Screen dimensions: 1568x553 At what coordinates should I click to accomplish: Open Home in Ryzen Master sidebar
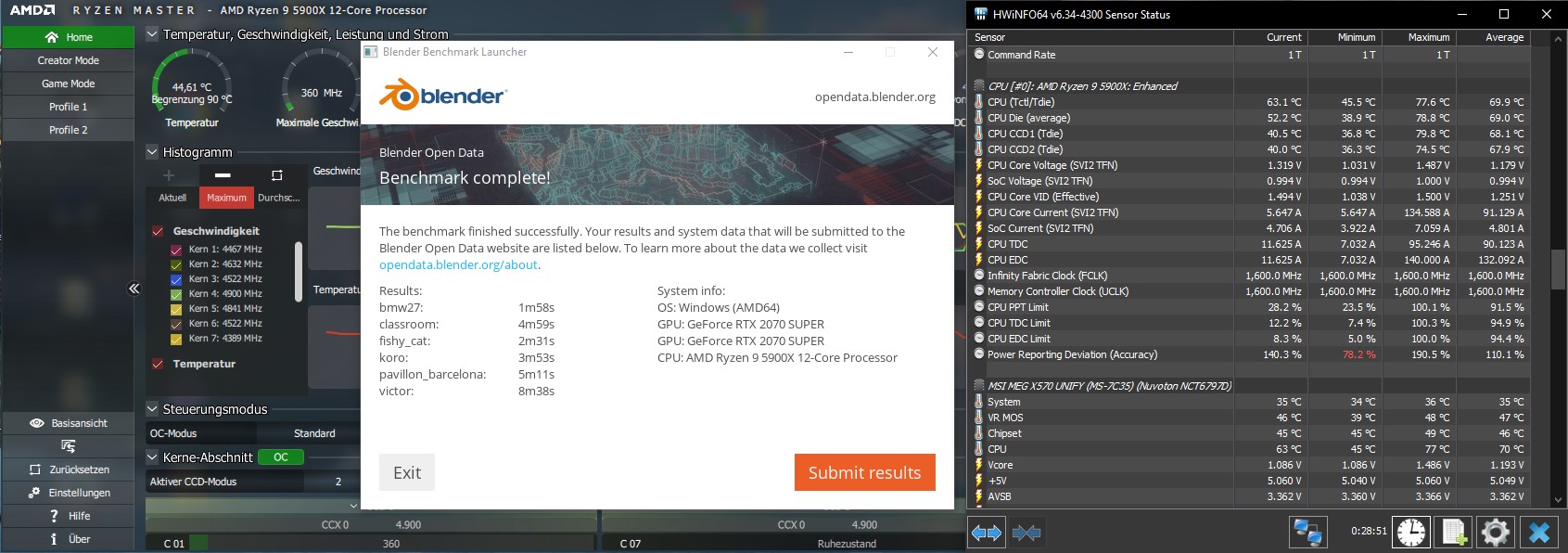click(x=69, y=37)
